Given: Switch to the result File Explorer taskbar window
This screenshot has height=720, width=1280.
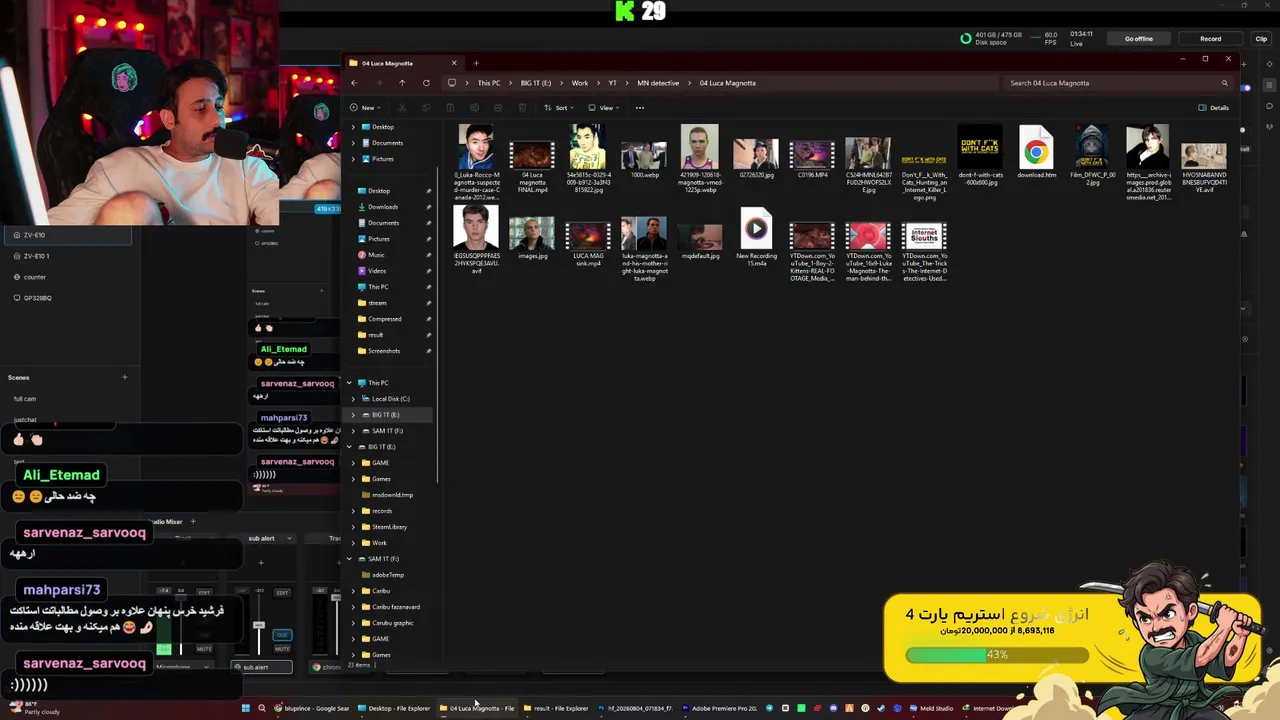Looking at the screenshot, I should coord(556,708).
